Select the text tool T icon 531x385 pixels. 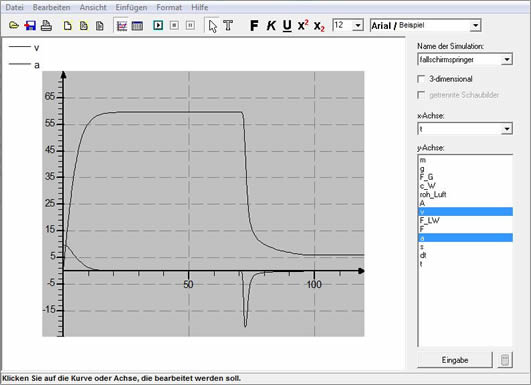228,25
